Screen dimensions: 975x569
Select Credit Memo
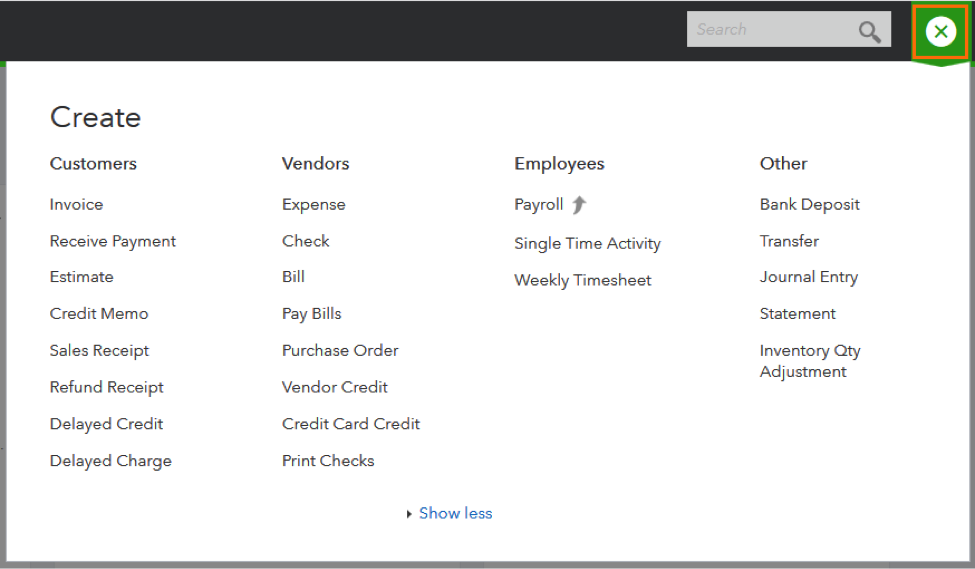(x=99, y=313)
